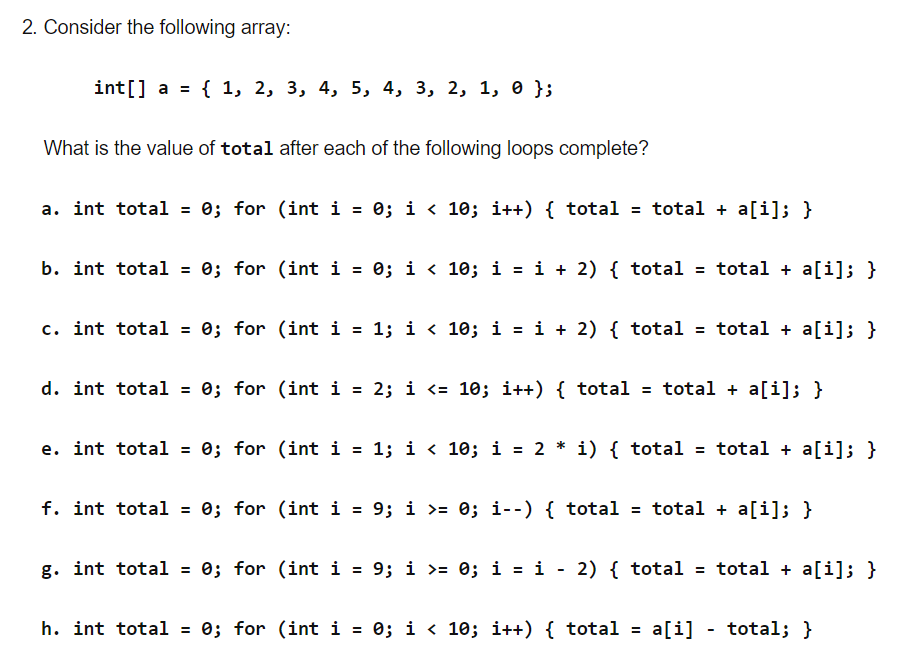Click label letter h. of last loop
Viewport: 924px width, 664px height.
point(51,629)
